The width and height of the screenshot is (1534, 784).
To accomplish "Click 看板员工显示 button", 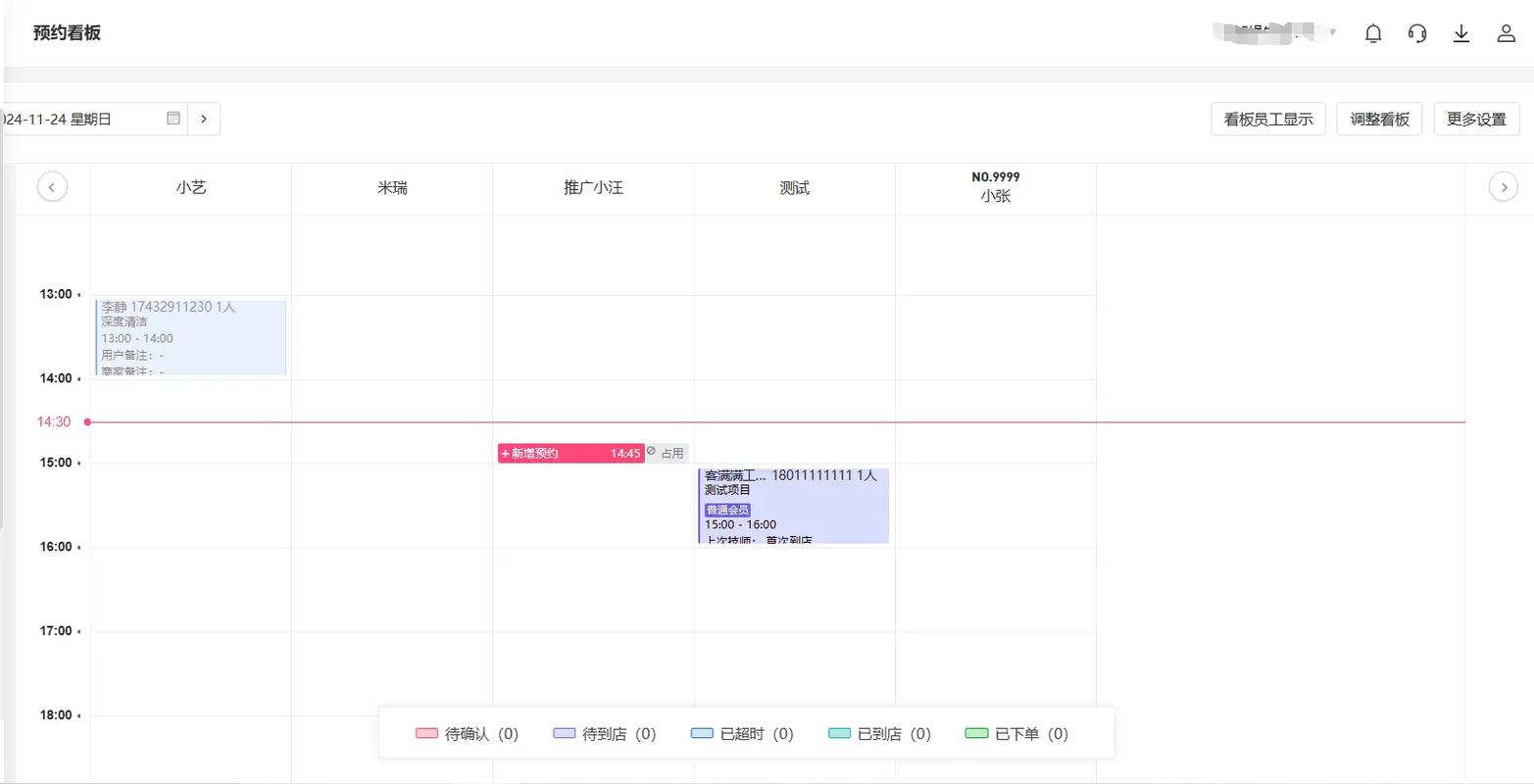I will pos(1268,120).
